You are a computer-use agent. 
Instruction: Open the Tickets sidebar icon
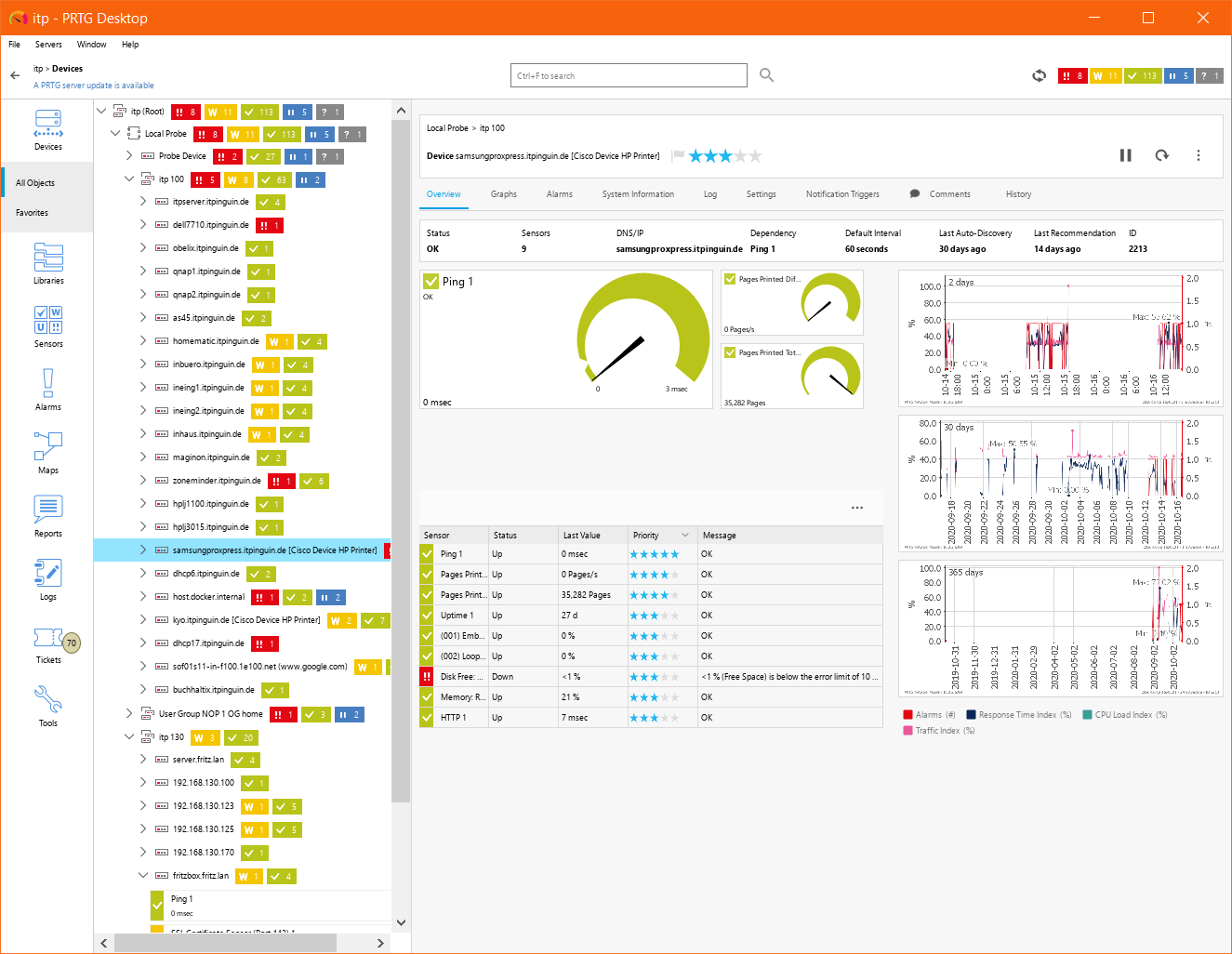(48, 643)
